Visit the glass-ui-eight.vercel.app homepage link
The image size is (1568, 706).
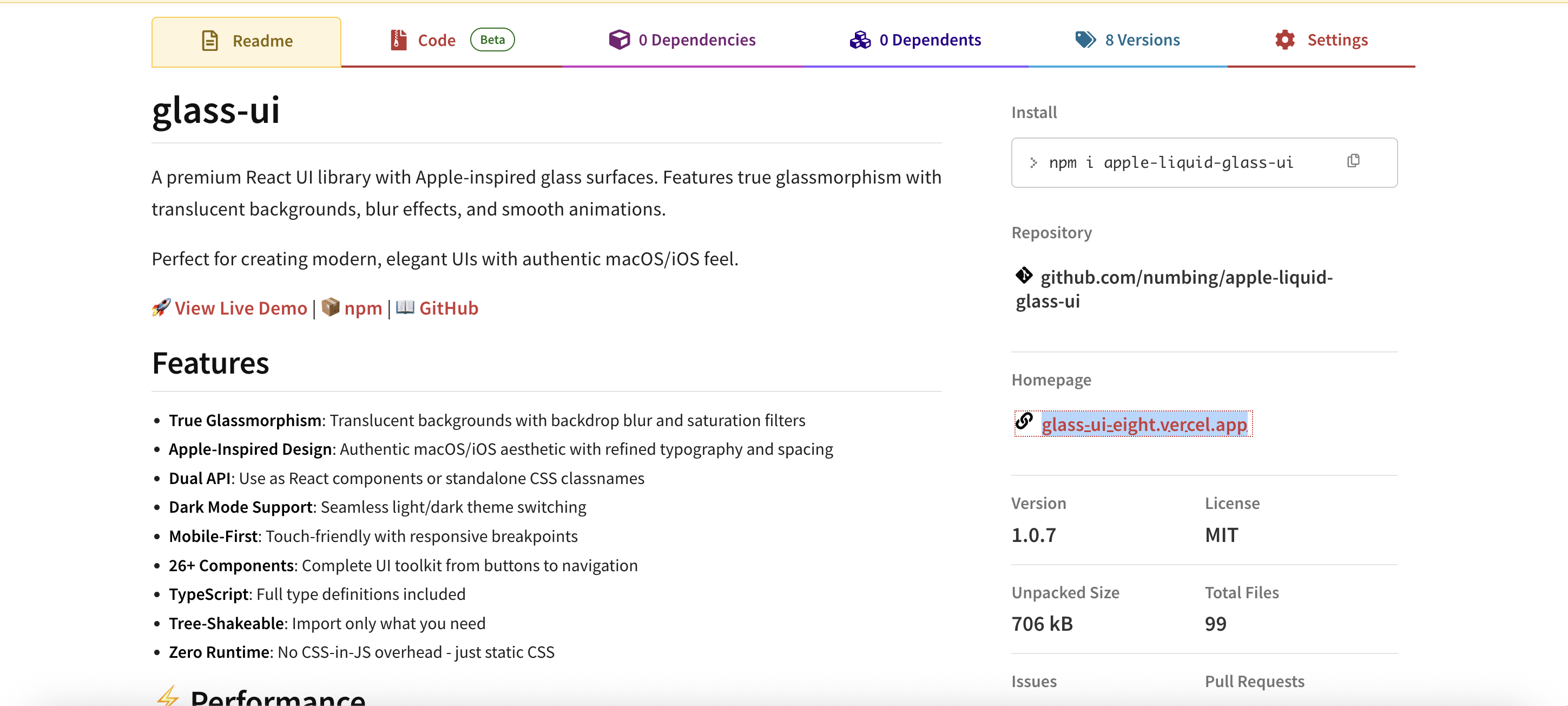click(1144, 424)
